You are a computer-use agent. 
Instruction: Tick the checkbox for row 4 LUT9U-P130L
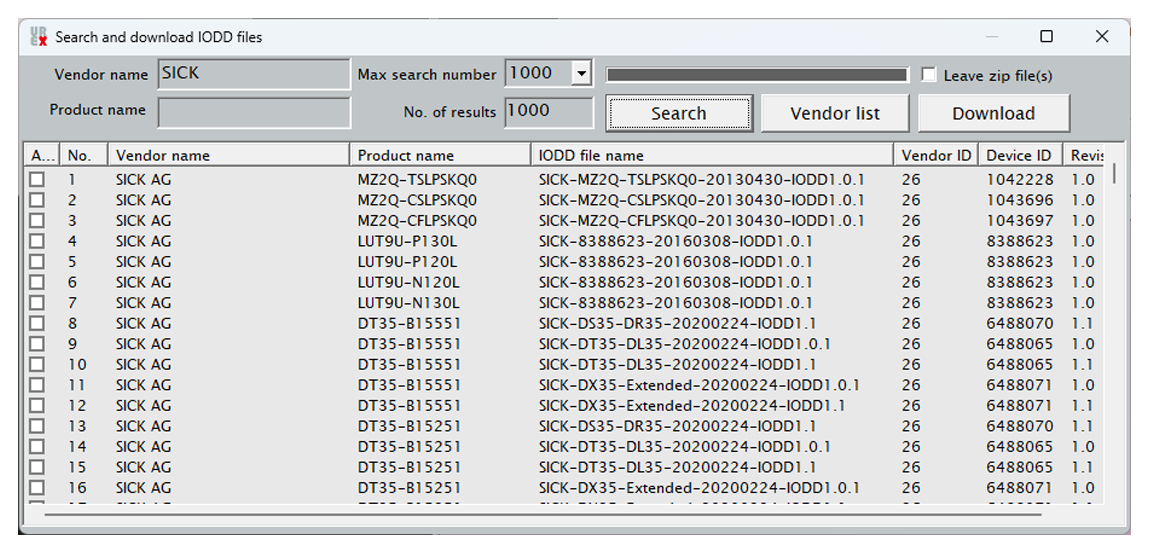pos(37,241)
